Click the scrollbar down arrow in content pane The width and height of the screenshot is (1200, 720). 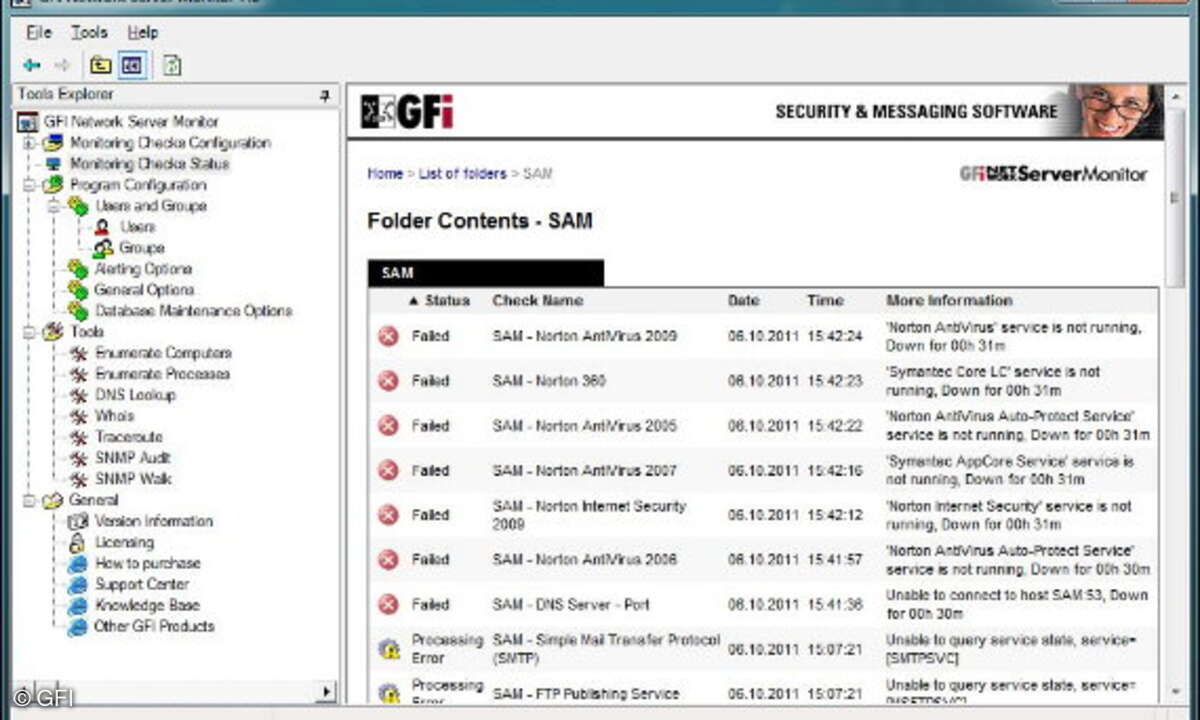1175,692
